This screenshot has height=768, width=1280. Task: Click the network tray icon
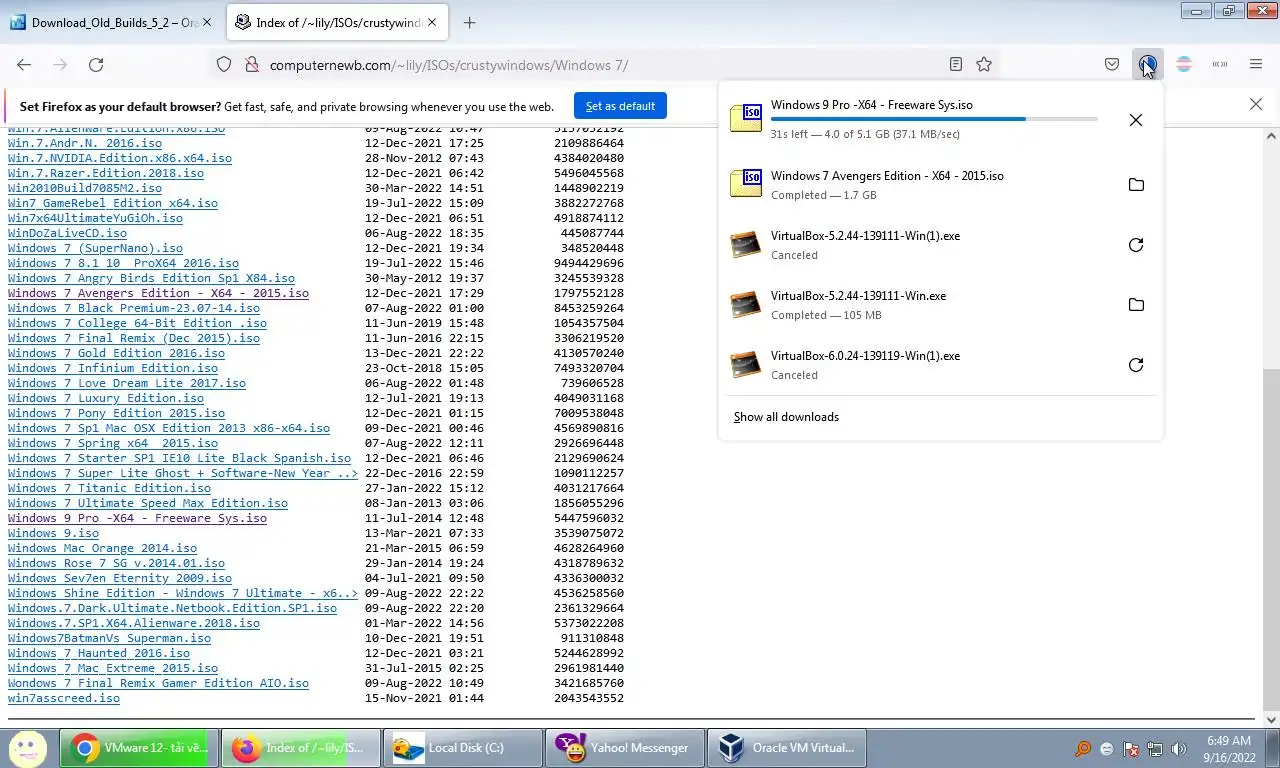click(x=1155, y=749)
